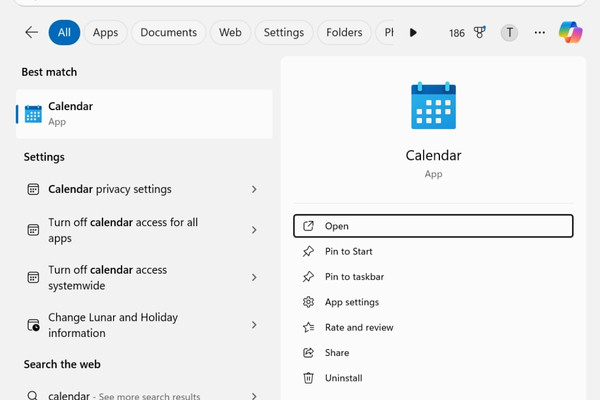Open the T user account avatar

(509, 33)
